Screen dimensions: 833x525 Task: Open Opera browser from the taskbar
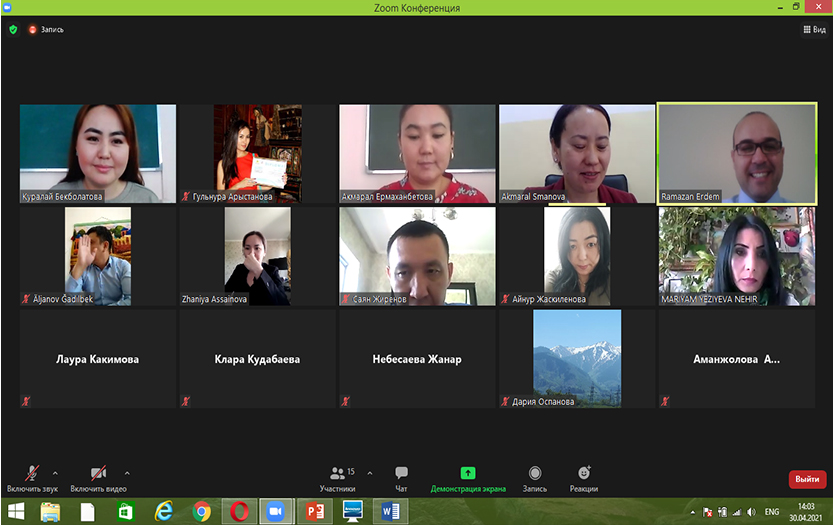[x=238, y=511]
